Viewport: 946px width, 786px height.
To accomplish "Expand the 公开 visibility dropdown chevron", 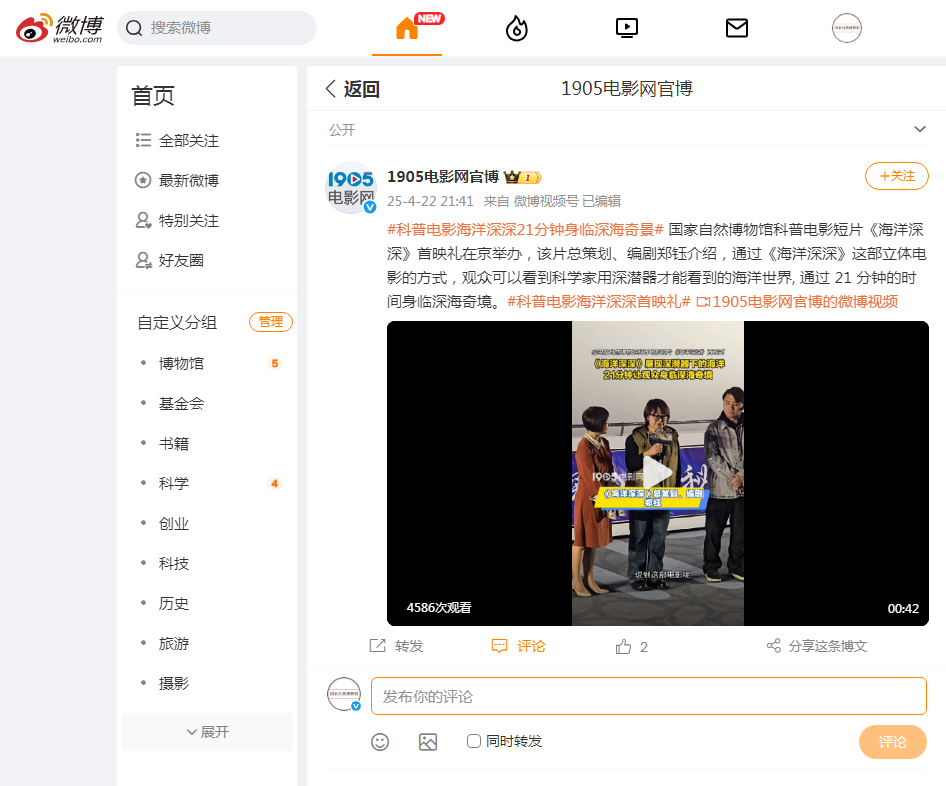I will 919,129.
